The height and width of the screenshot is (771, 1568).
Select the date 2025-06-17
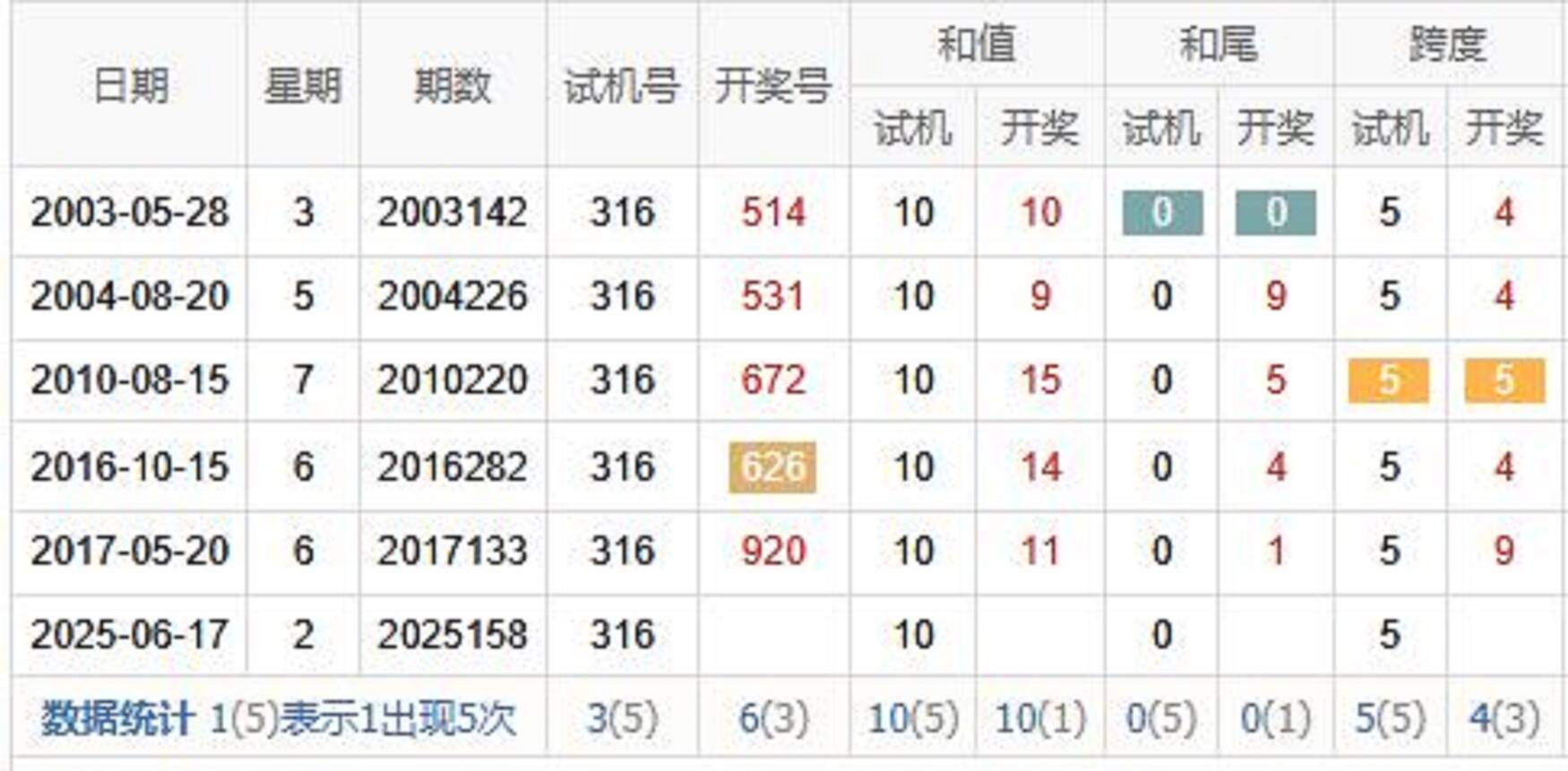coord(130,635)
